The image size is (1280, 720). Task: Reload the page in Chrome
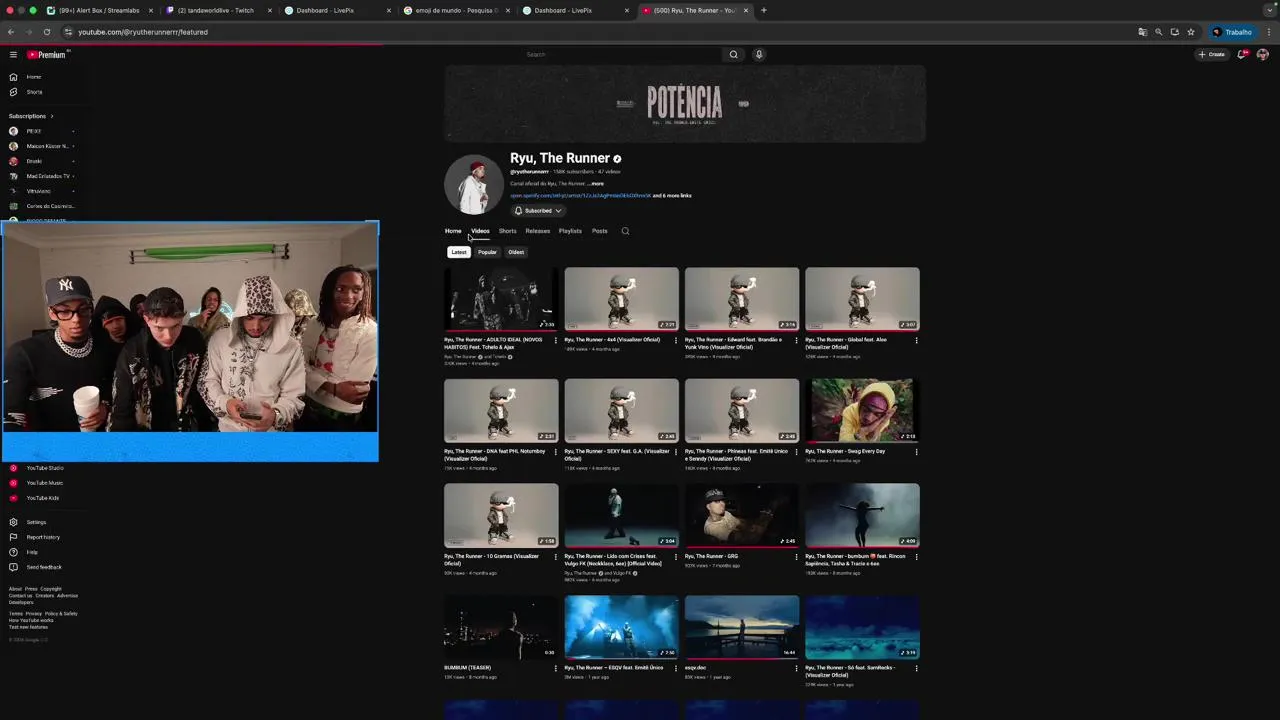47,32
